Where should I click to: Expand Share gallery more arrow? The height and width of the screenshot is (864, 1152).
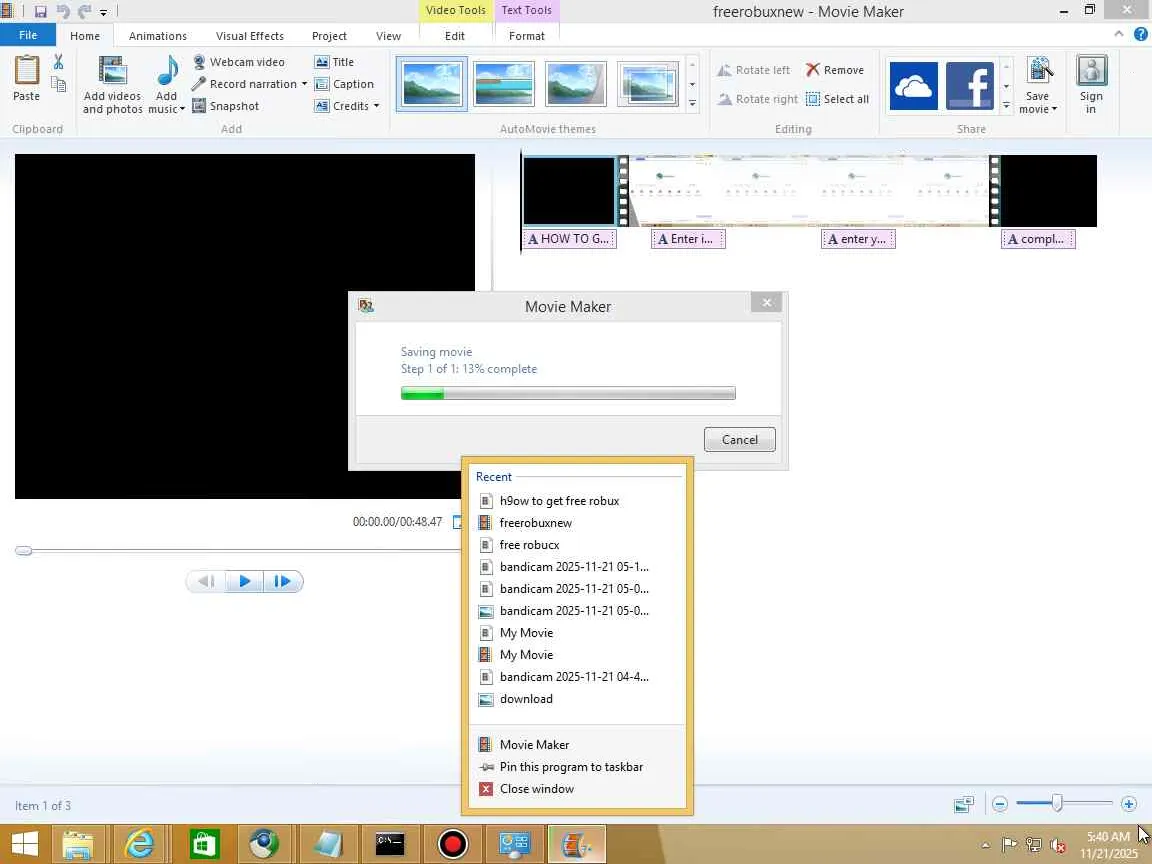click(1007, 105)
